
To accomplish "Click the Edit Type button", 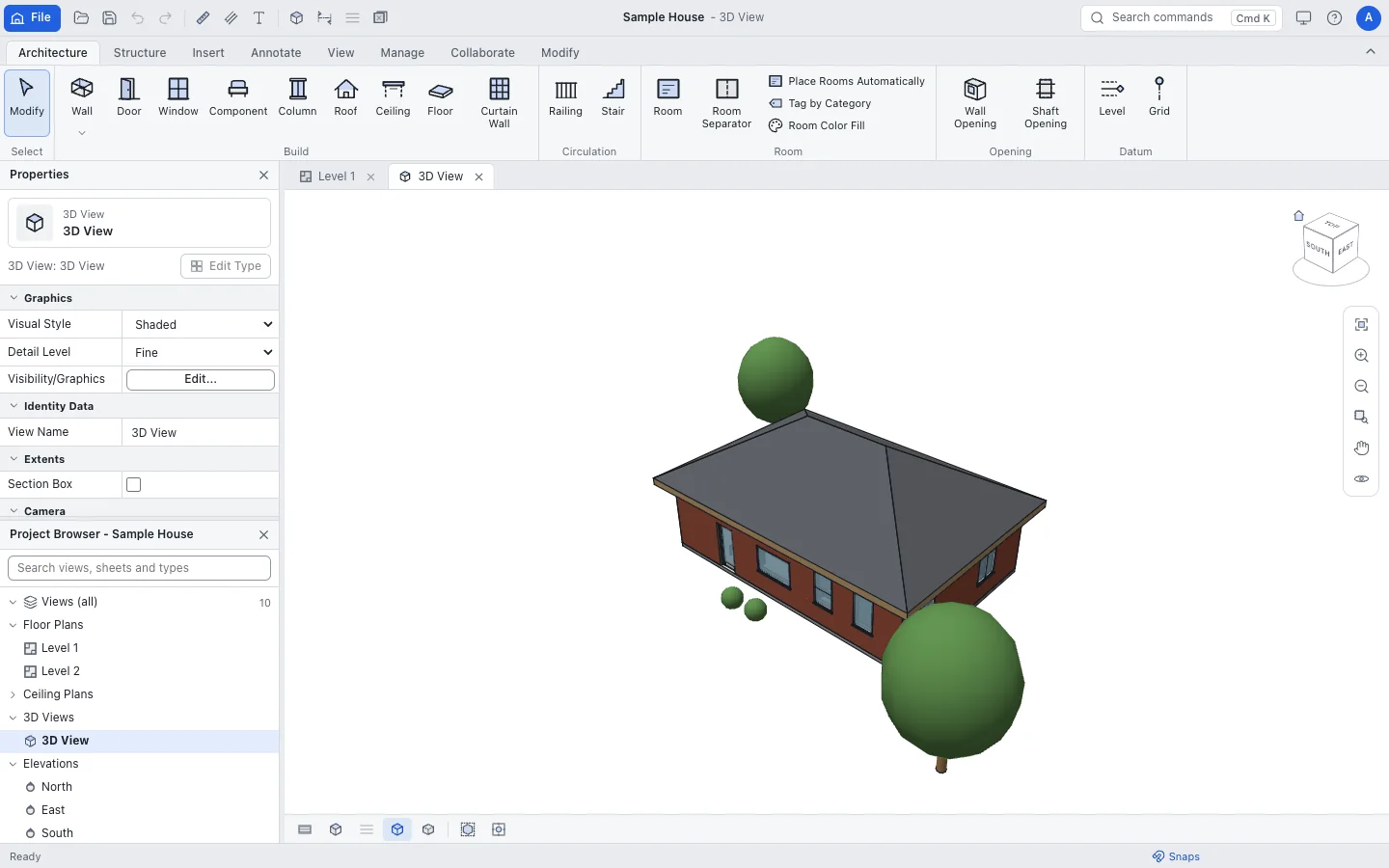I will coord(226,266).
